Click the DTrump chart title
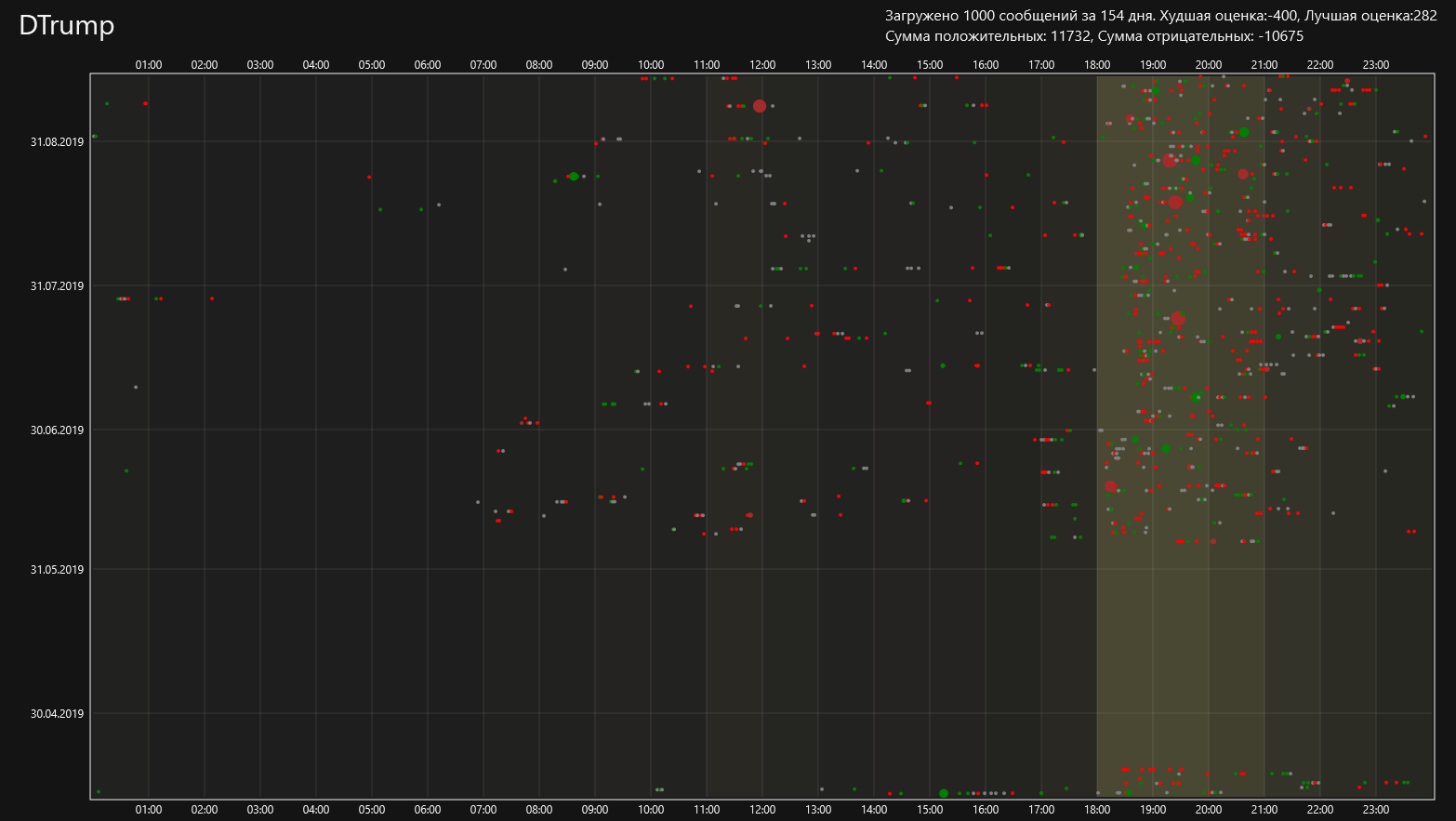 pos(66,25)
